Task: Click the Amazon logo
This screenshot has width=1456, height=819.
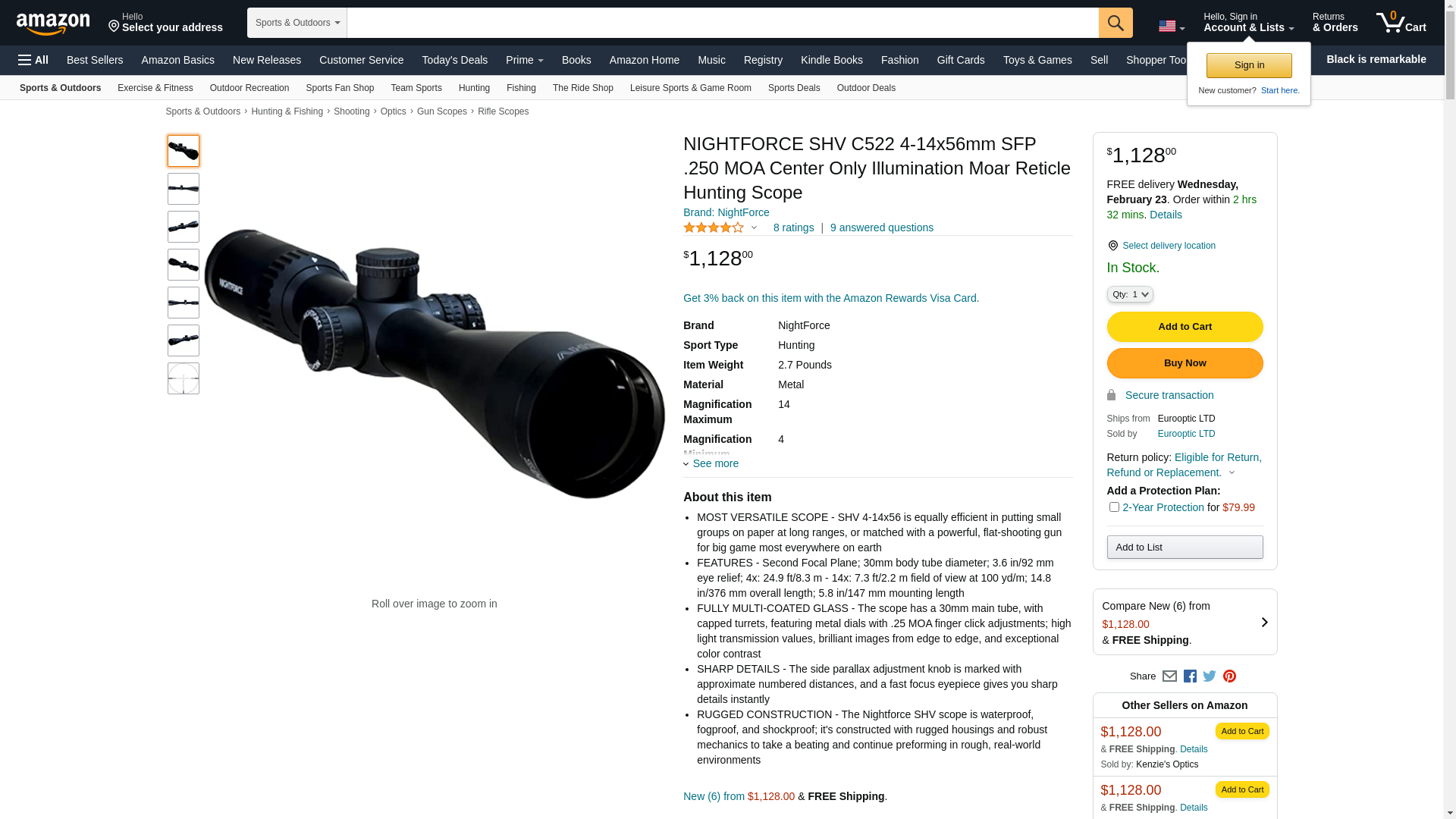Action: (x=53, y=24)
